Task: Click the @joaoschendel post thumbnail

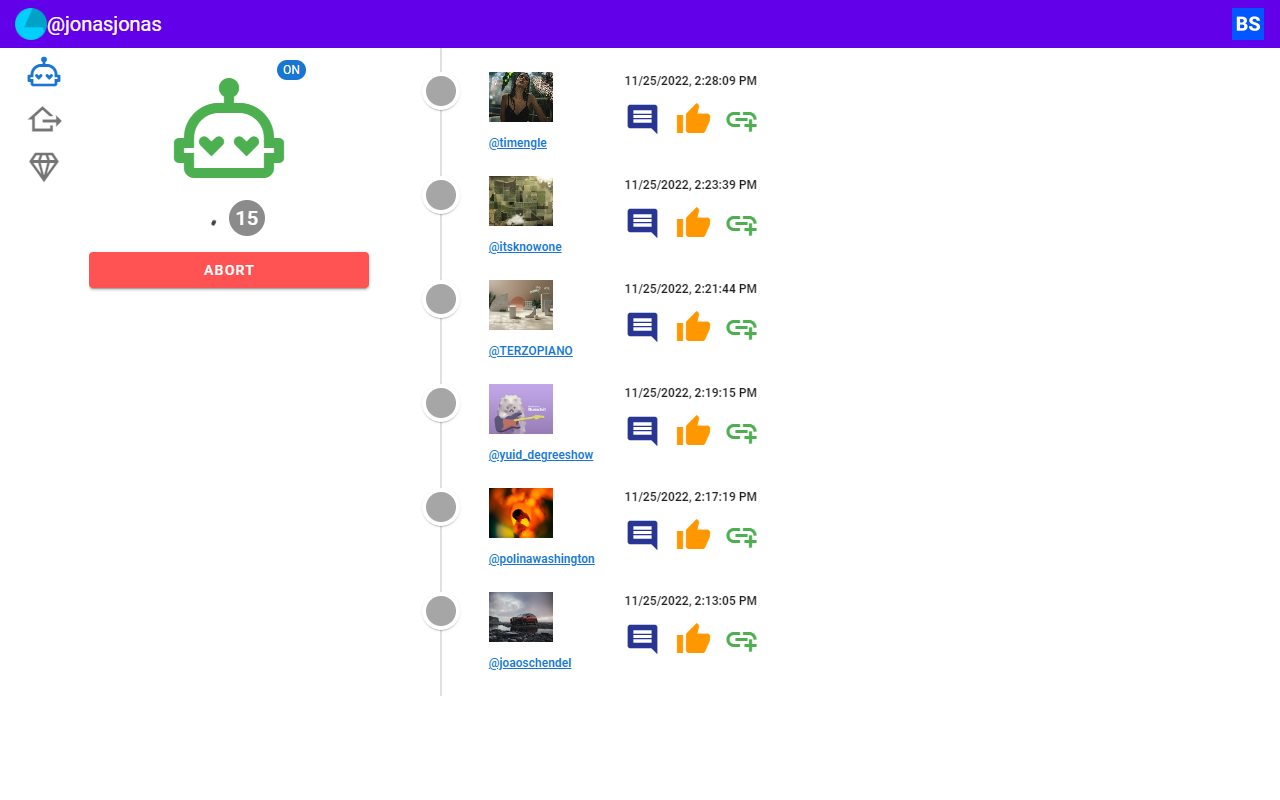Action: click(x=520, y=617)
